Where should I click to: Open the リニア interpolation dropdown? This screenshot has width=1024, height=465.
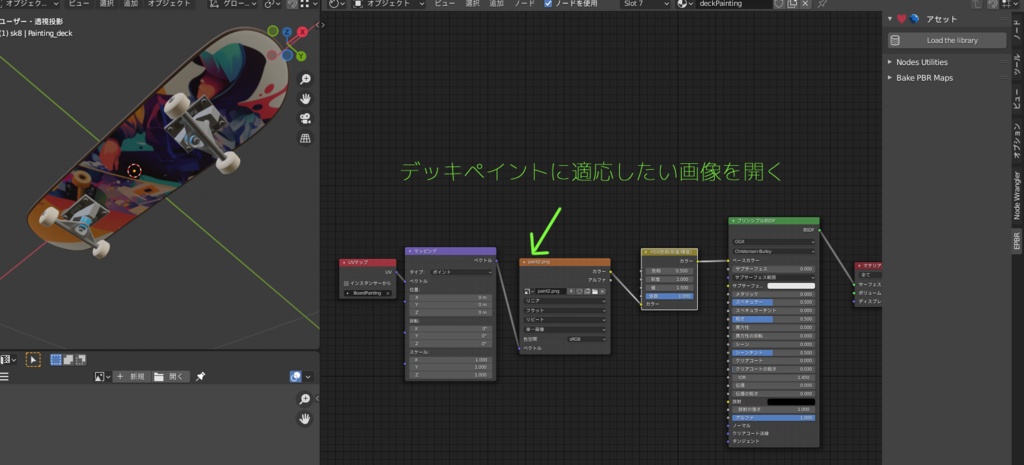point(565,301)
